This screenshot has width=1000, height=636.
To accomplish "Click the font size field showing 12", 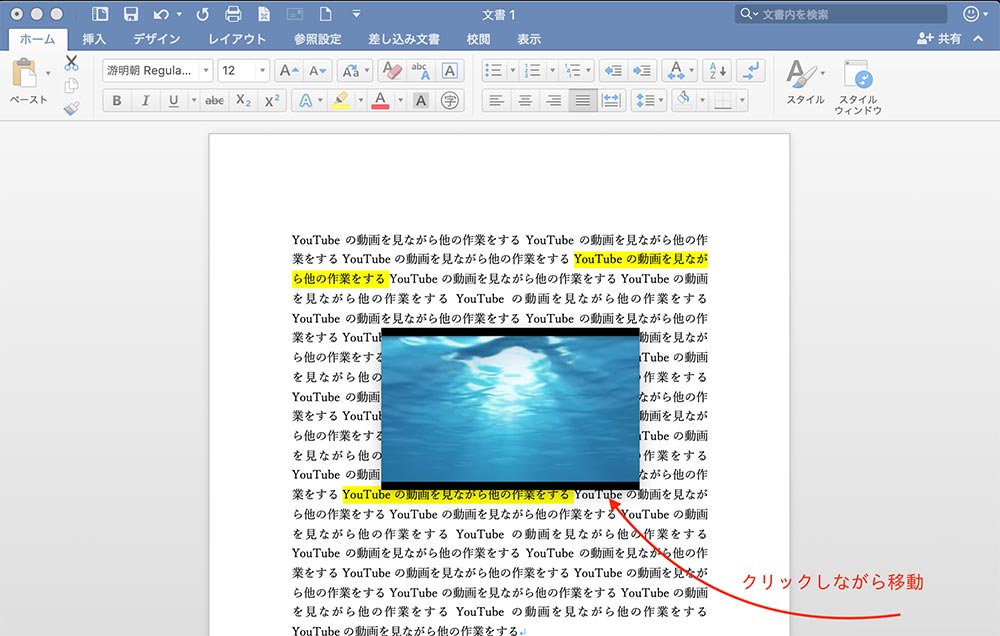I will (x=237, y=70).
